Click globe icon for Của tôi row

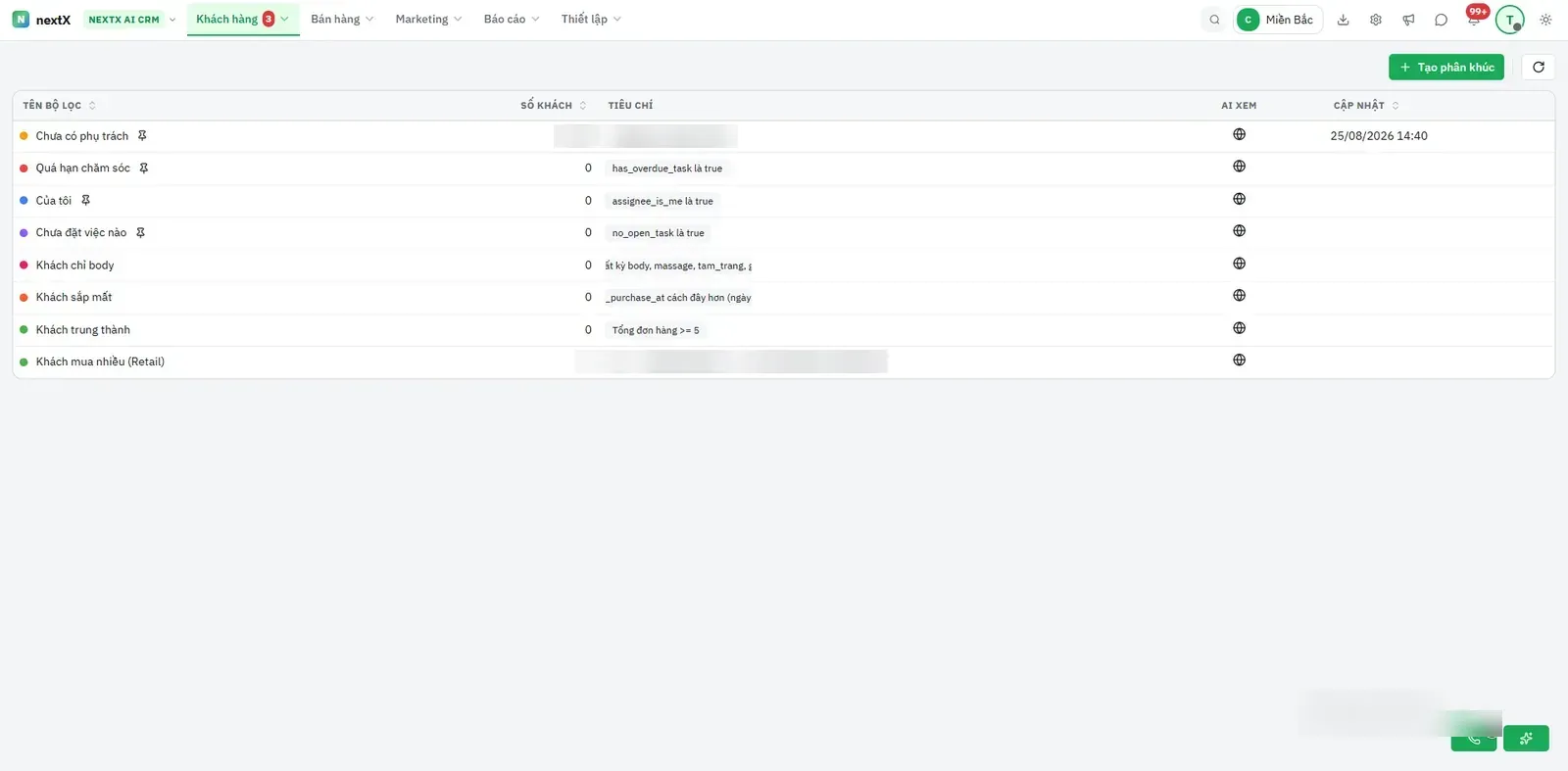(1239, 199)
